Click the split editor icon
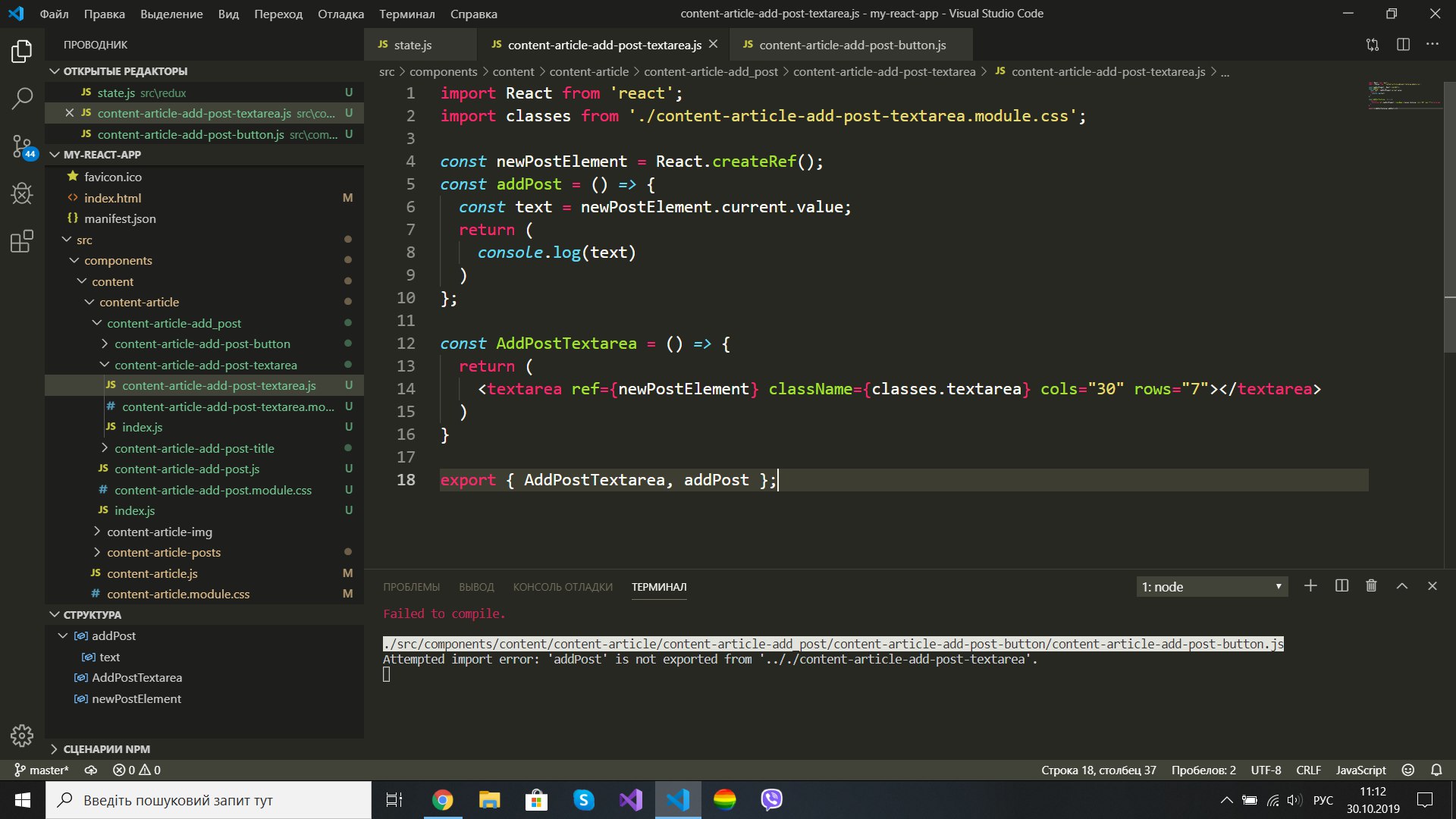 point(1403,45)
